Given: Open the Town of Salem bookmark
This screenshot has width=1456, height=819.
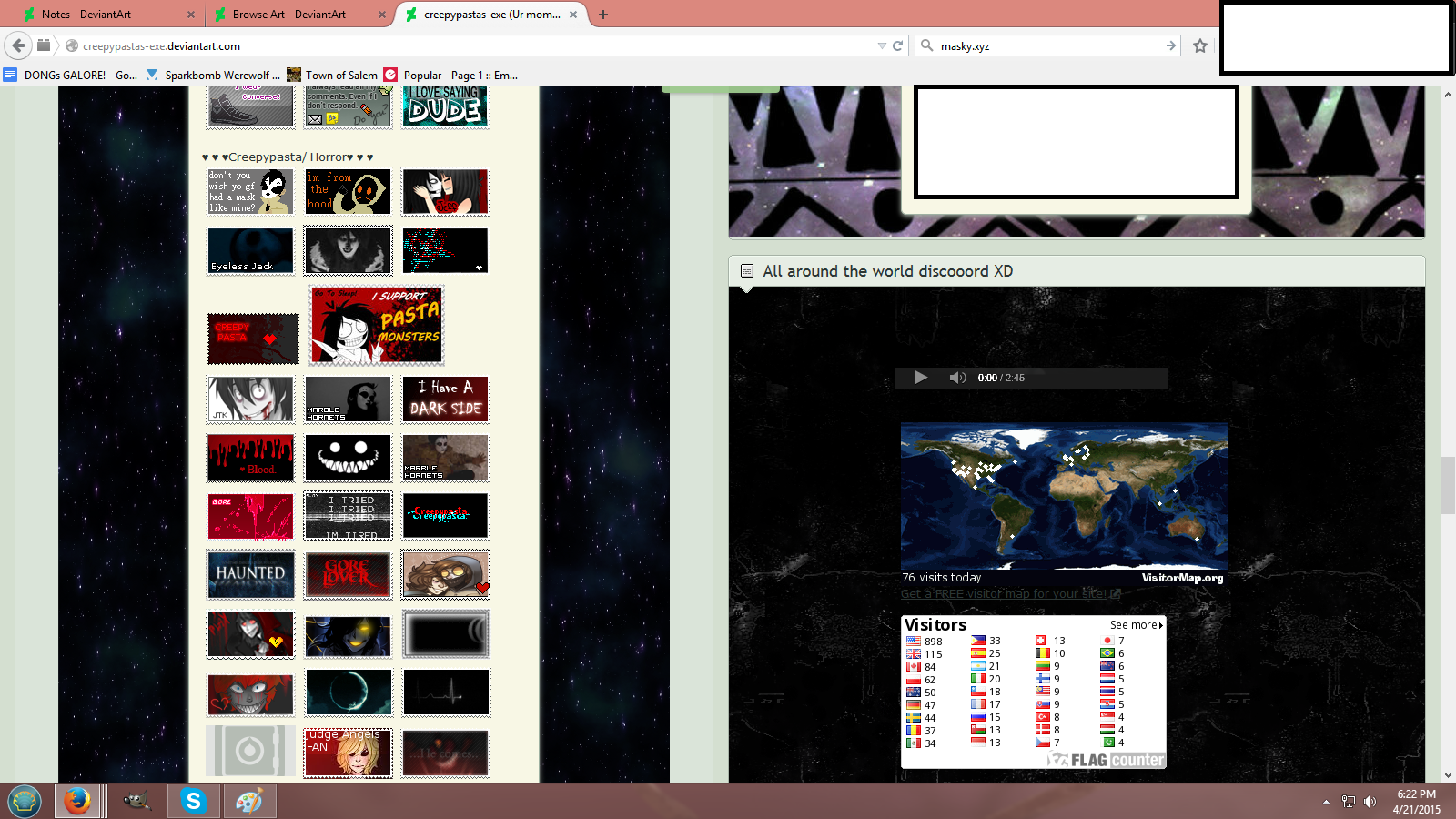Looking at the screenshot, I should tap(332, 76).
